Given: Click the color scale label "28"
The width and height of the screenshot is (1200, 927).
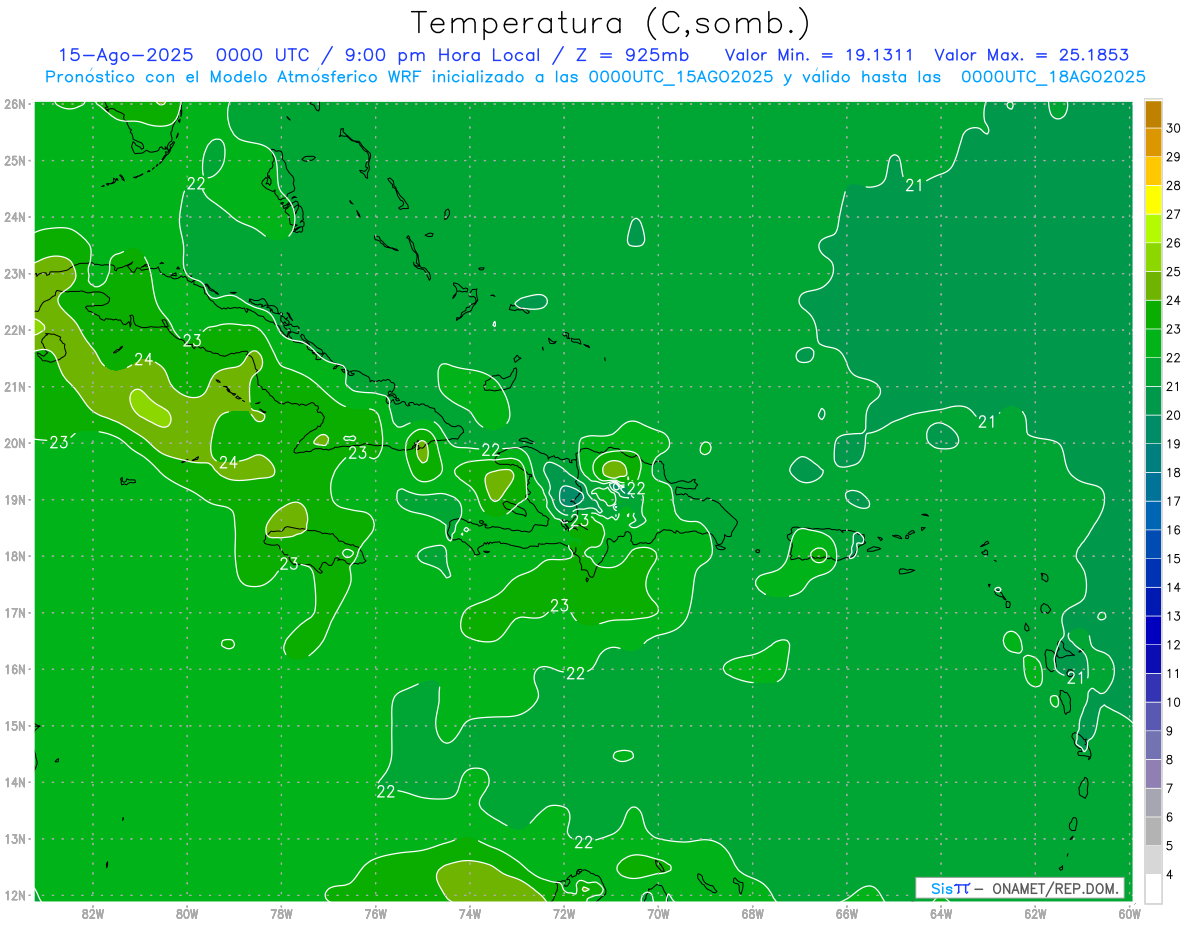Looking at the screenshot, I should pos(1174,186).
